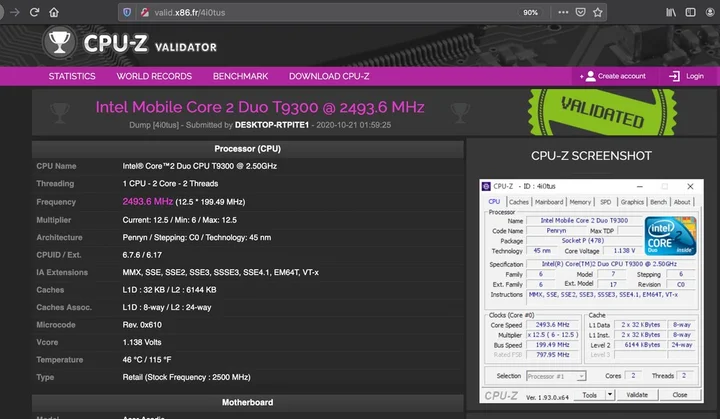The image size is (720, 419).
Task: Click the Level 2 cache field 6144 KBytes
Action: tap(641, 345)
